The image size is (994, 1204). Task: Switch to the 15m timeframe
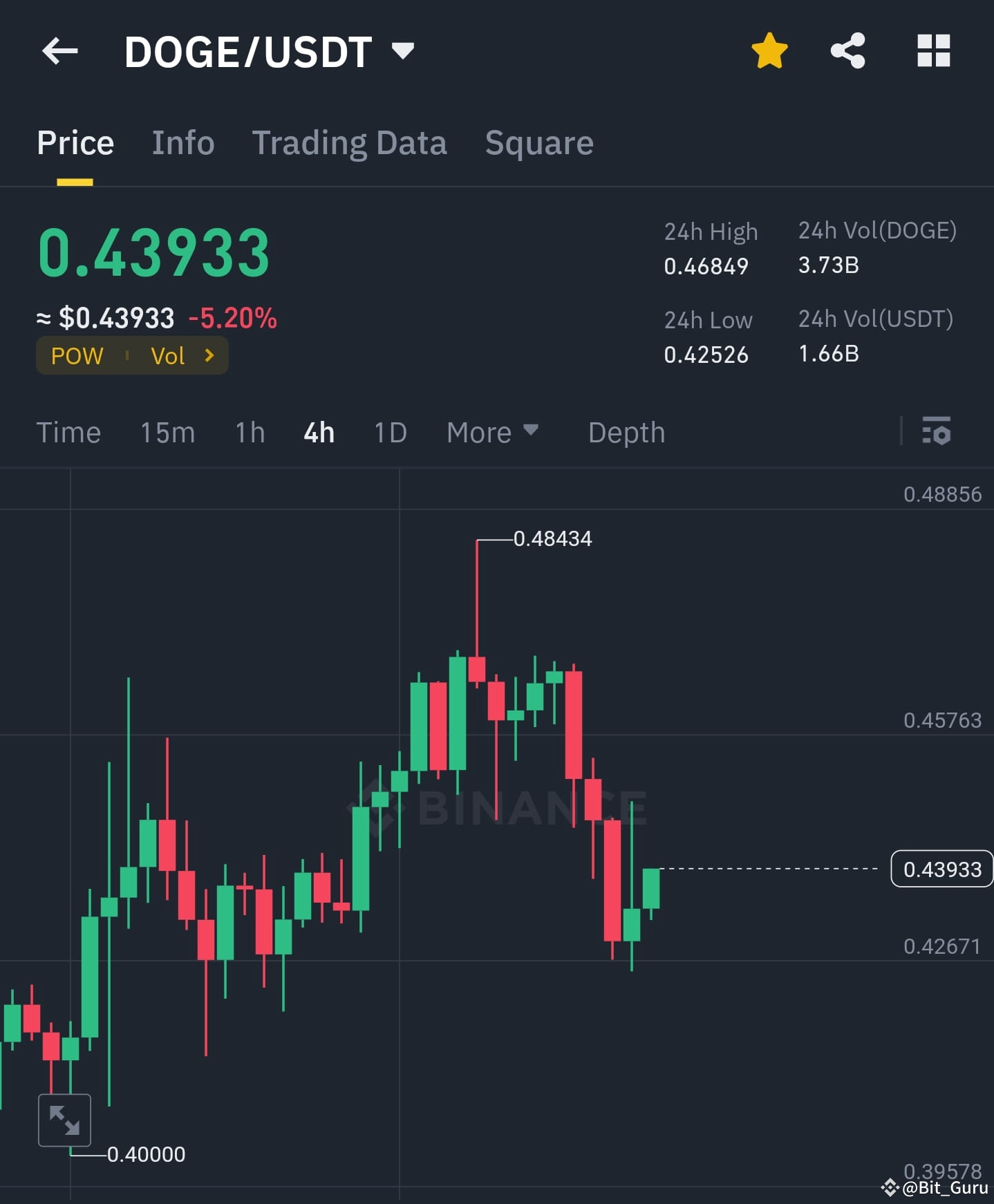coord(167,432)
